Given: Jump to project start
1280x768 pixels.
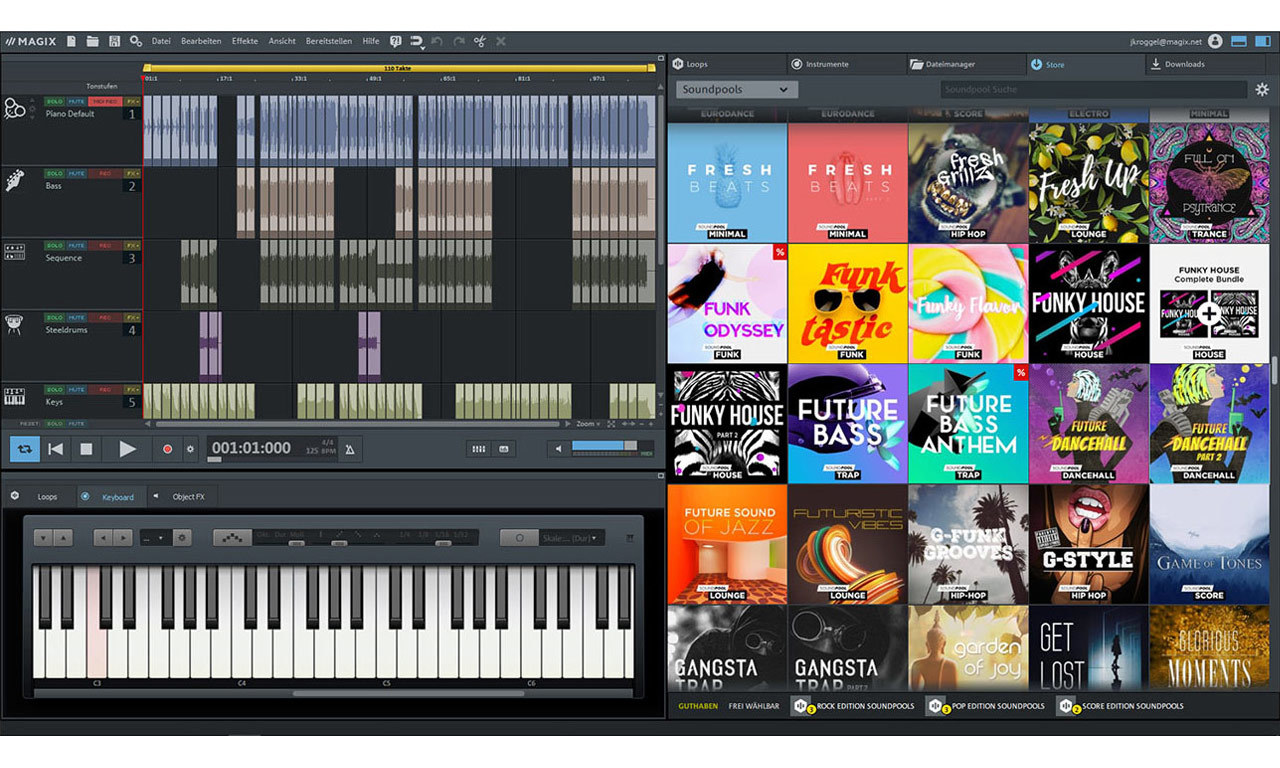Looking at the screenshot, I should (x=56, y=449).
